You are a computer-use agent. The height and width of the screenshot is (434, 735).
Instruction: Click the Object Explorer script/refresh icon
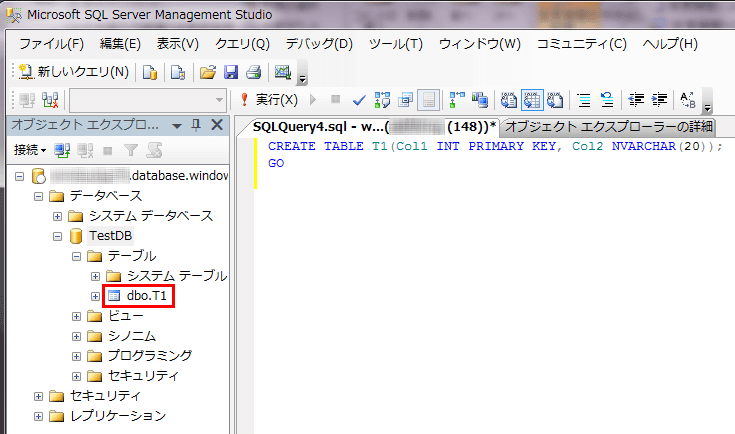click(x=154, y=150)
